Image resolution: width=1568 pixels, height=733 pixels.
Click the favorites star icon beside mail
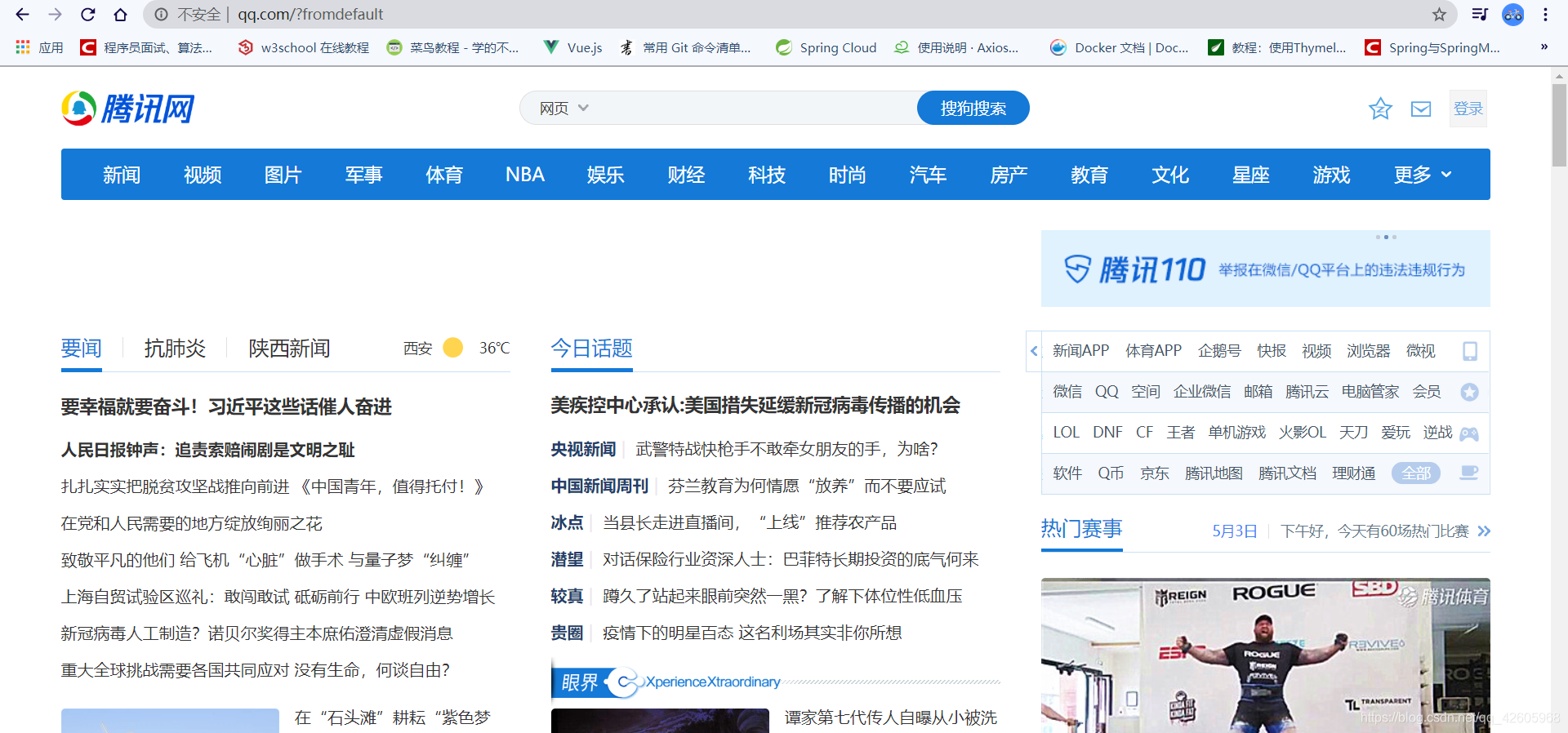coord(1380,109)
